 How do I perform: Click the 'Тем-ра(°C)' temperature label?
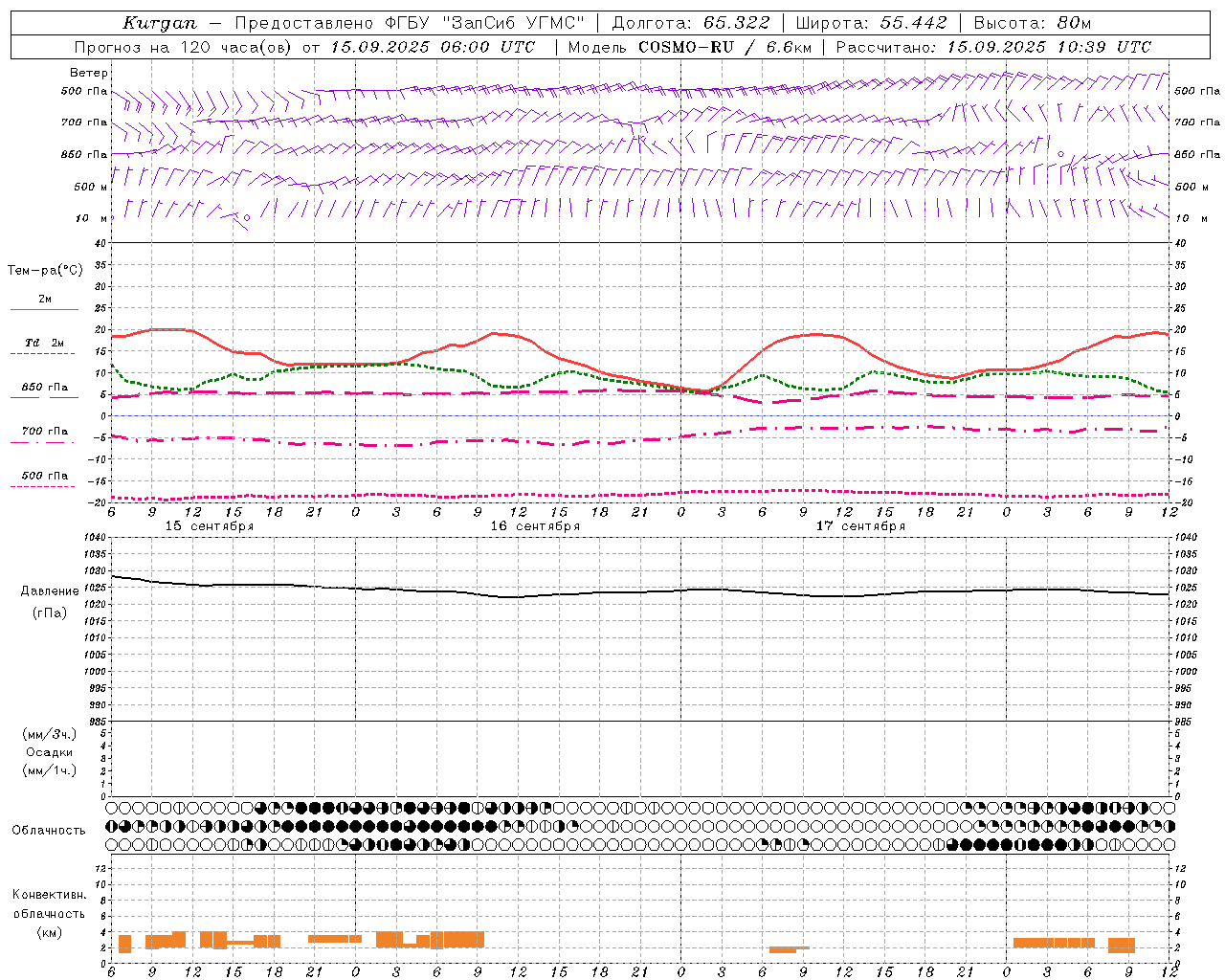pos(45,271)
